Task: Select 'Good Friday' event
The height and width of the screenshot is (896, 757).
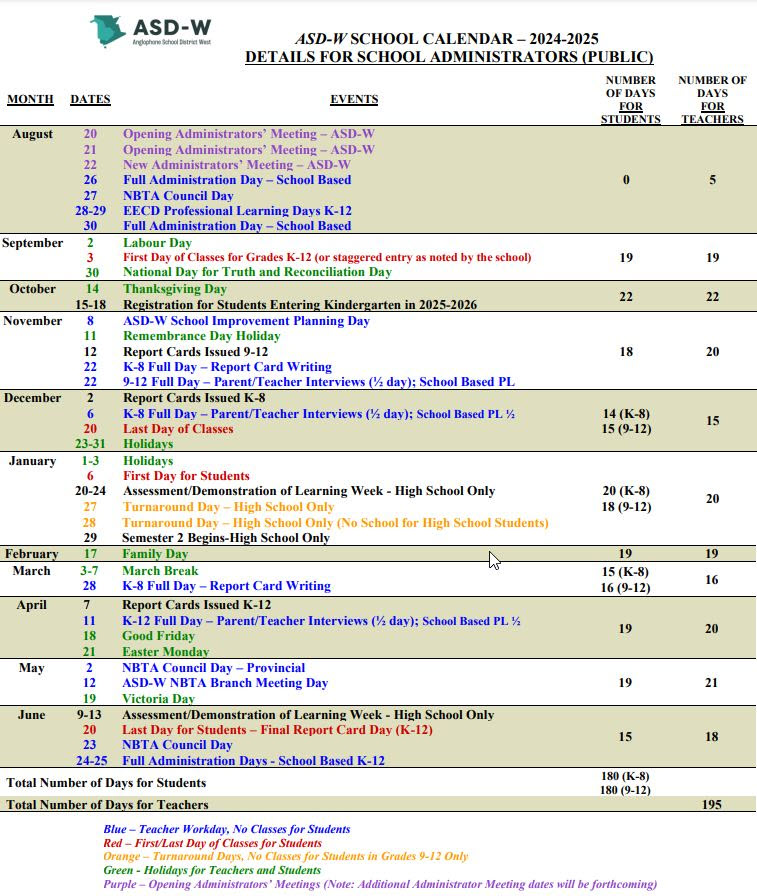Action: coord(158,636)
